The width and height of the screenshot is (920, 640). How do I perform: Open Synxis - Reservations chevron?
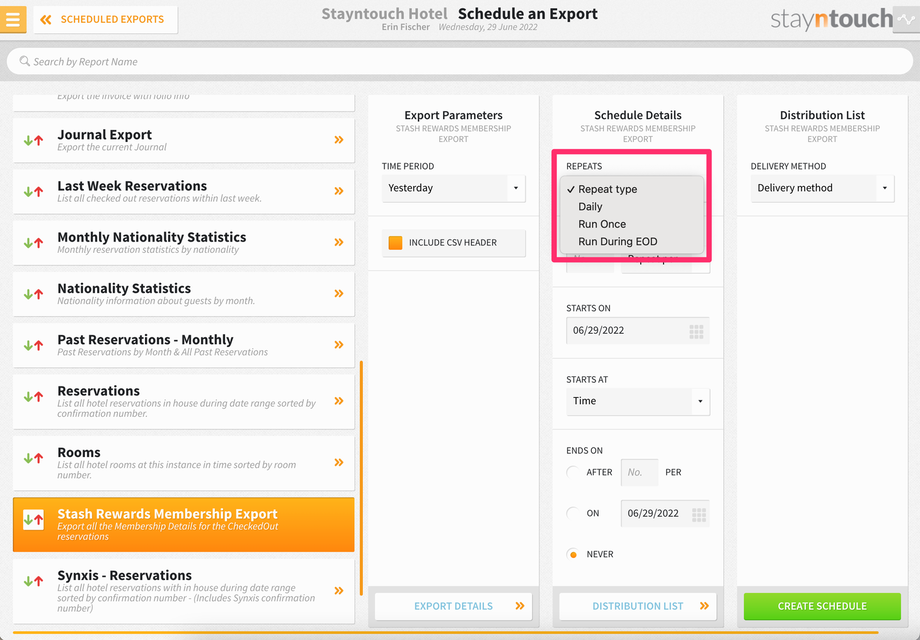(x=339, y=590)
